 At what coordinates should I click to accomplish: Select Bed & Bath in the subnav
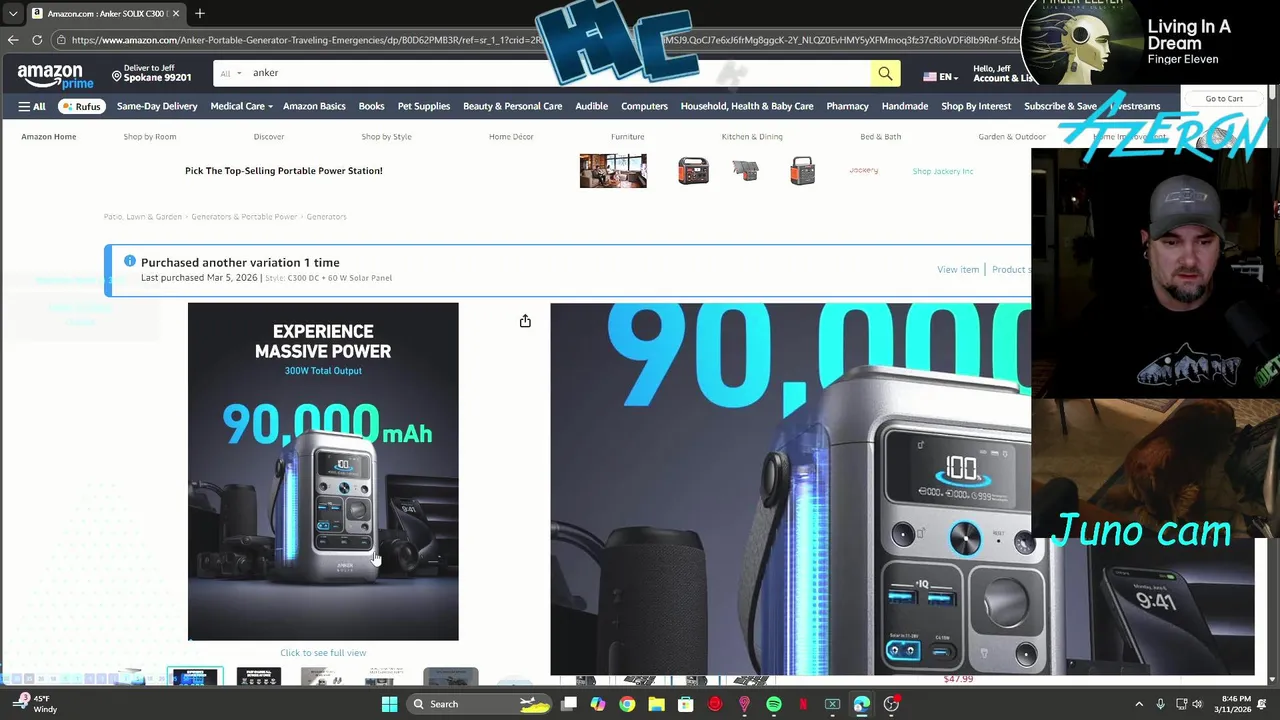point(880,136)
